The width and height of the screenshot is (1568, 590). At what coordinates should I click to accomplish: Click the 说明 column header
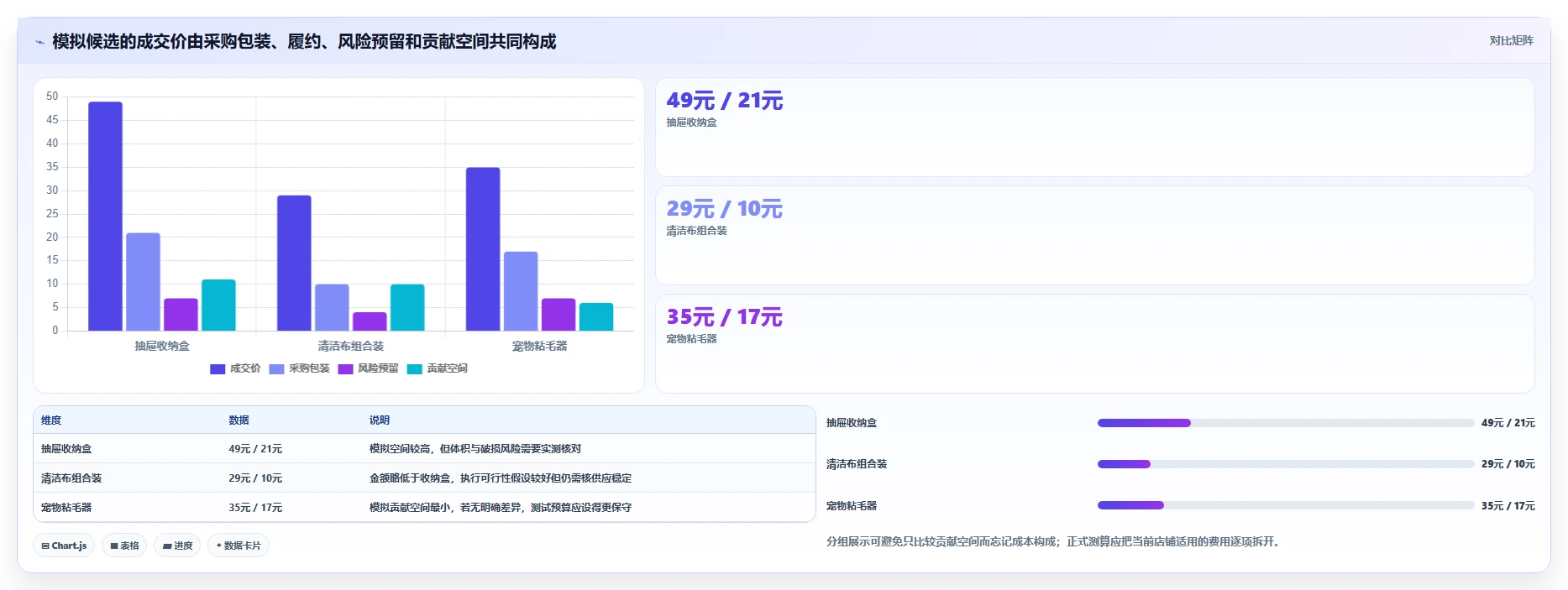[380, 420]
